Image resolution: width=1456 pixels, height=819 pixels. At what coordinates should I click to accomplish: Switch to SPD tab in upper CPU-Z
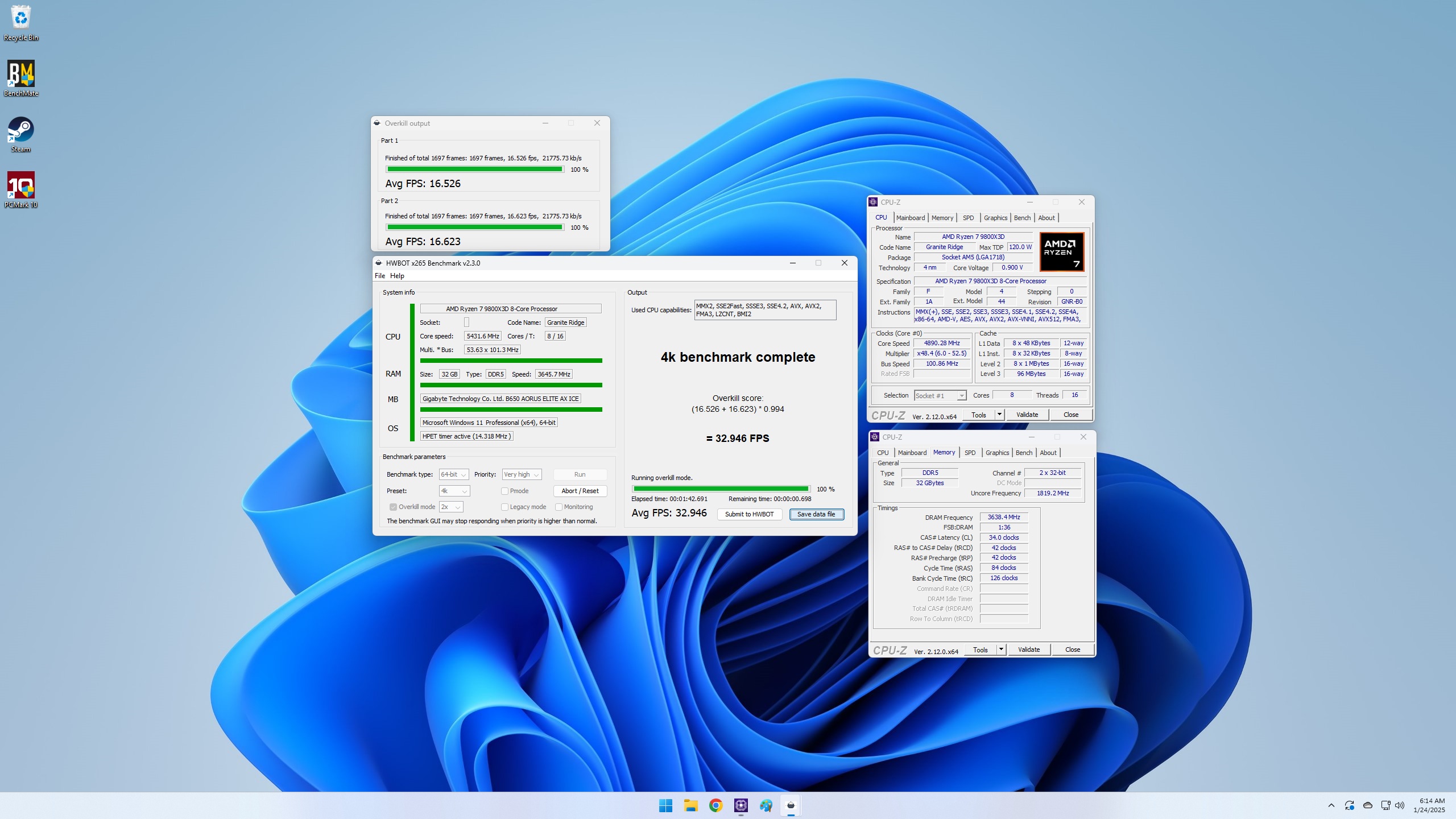968,218
